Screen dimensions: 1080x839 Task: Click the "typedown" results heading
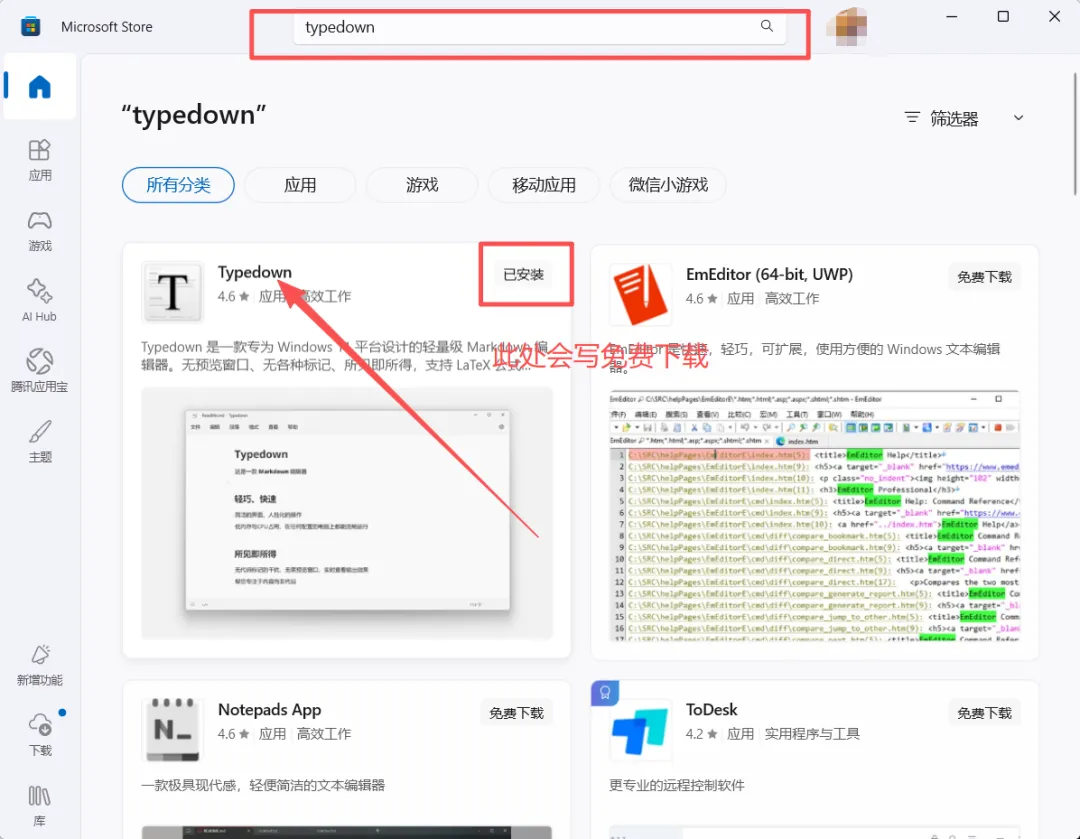click(x=194, y=115)
